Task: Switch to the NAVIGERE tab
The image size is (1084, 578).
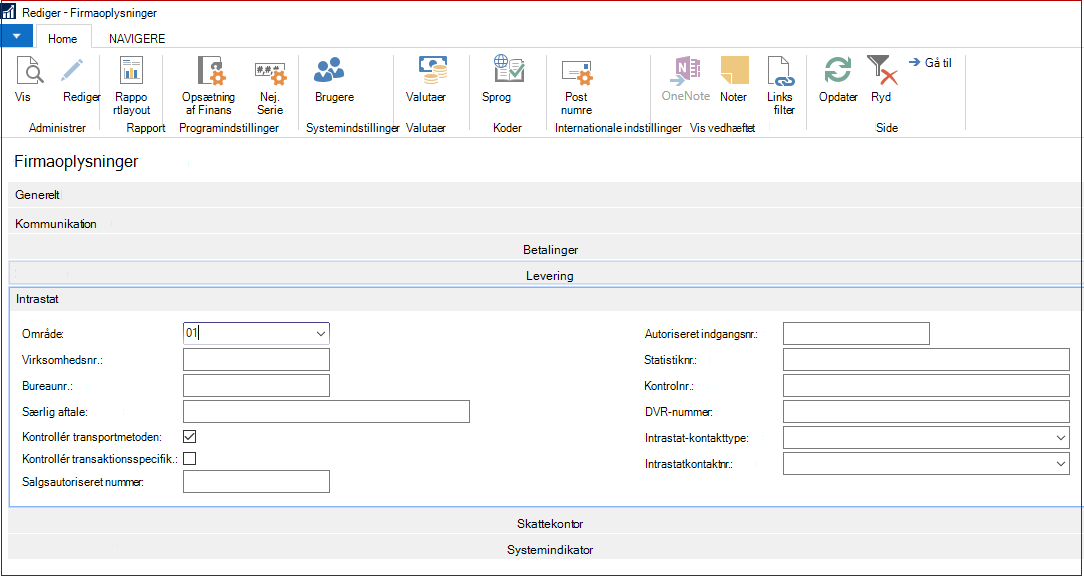Action: (x=137, y=39)
